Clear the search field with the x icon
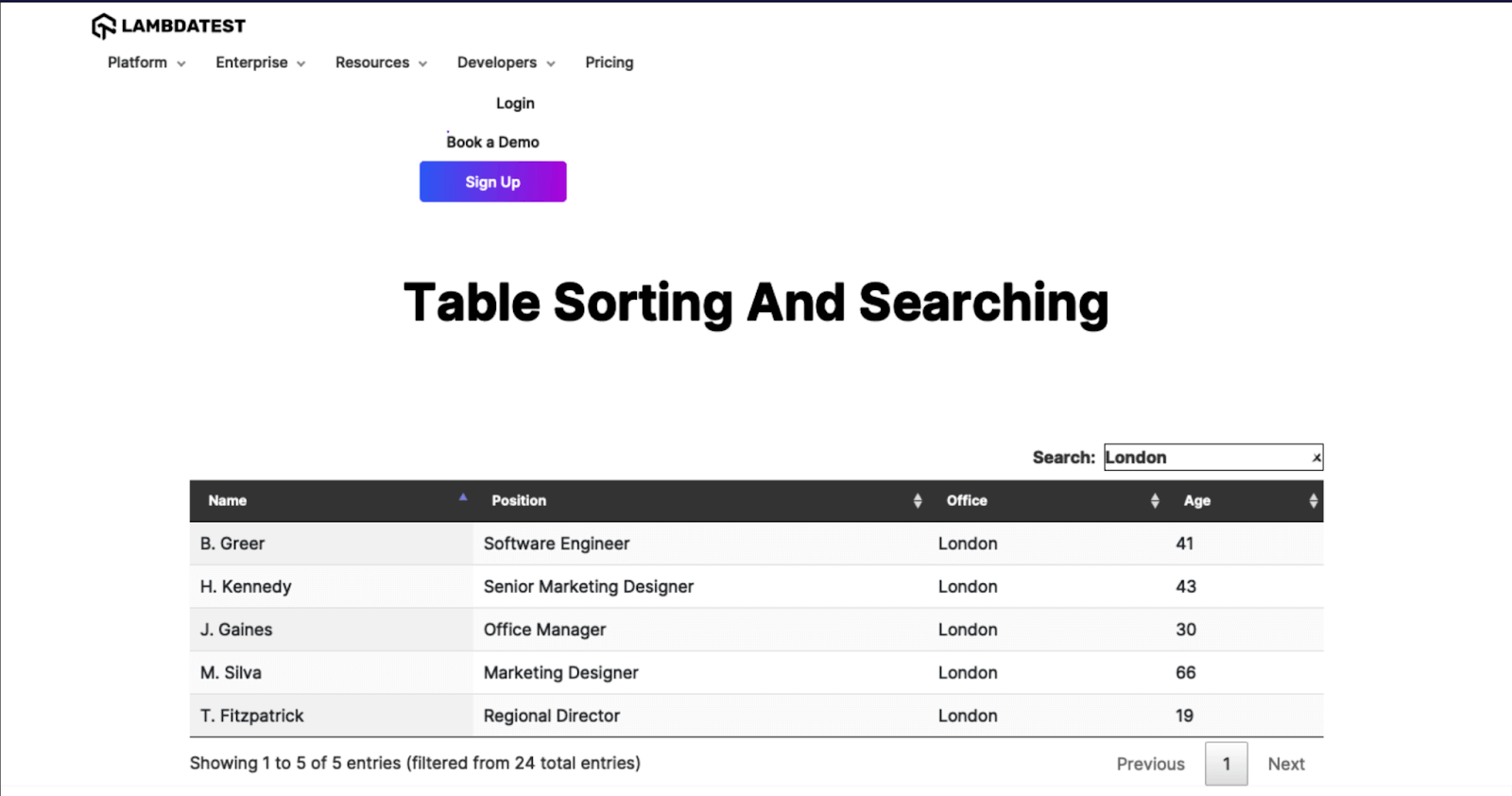Image resolution: width=1512 pixels, height=796 pixels. click(1315, 458)
